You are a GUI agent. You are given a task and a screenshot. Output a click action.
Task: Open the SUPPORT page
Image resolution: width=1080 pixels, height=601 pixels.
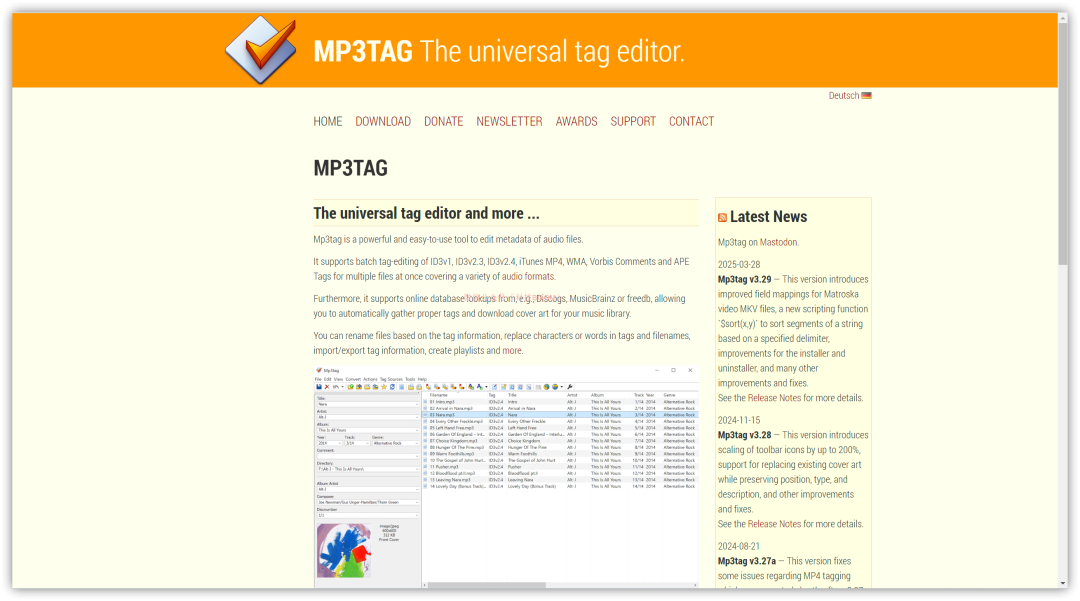tap(633, 121)
